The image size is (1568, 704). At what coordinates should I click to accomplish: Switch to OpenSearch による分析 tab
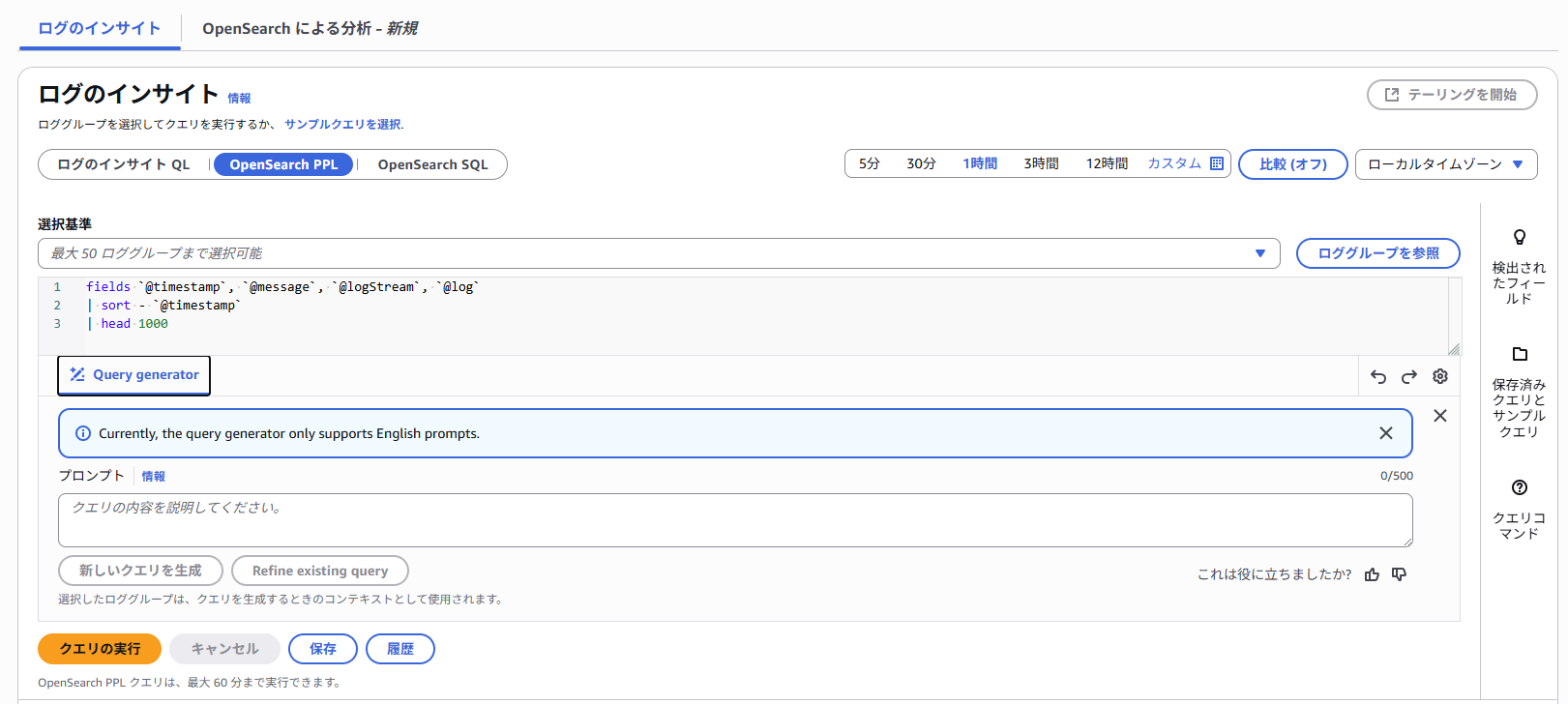(x=310, y=28)
